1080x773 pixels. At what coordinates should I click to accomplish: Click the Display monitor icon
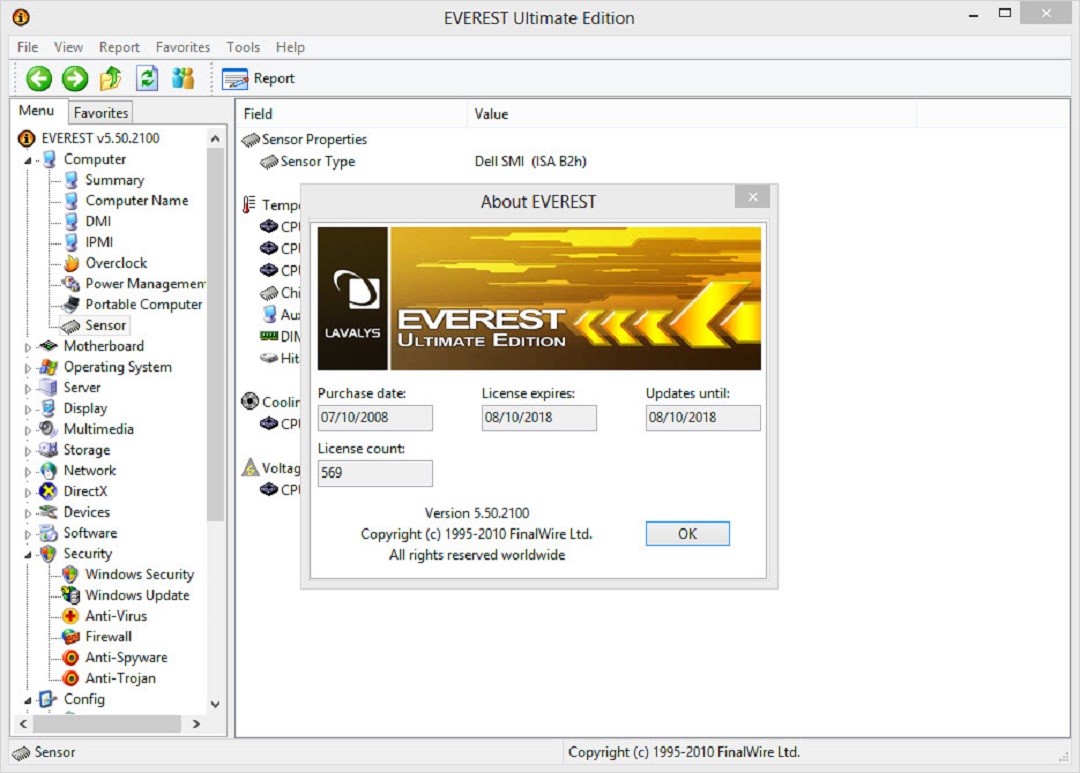pos(48,408)
